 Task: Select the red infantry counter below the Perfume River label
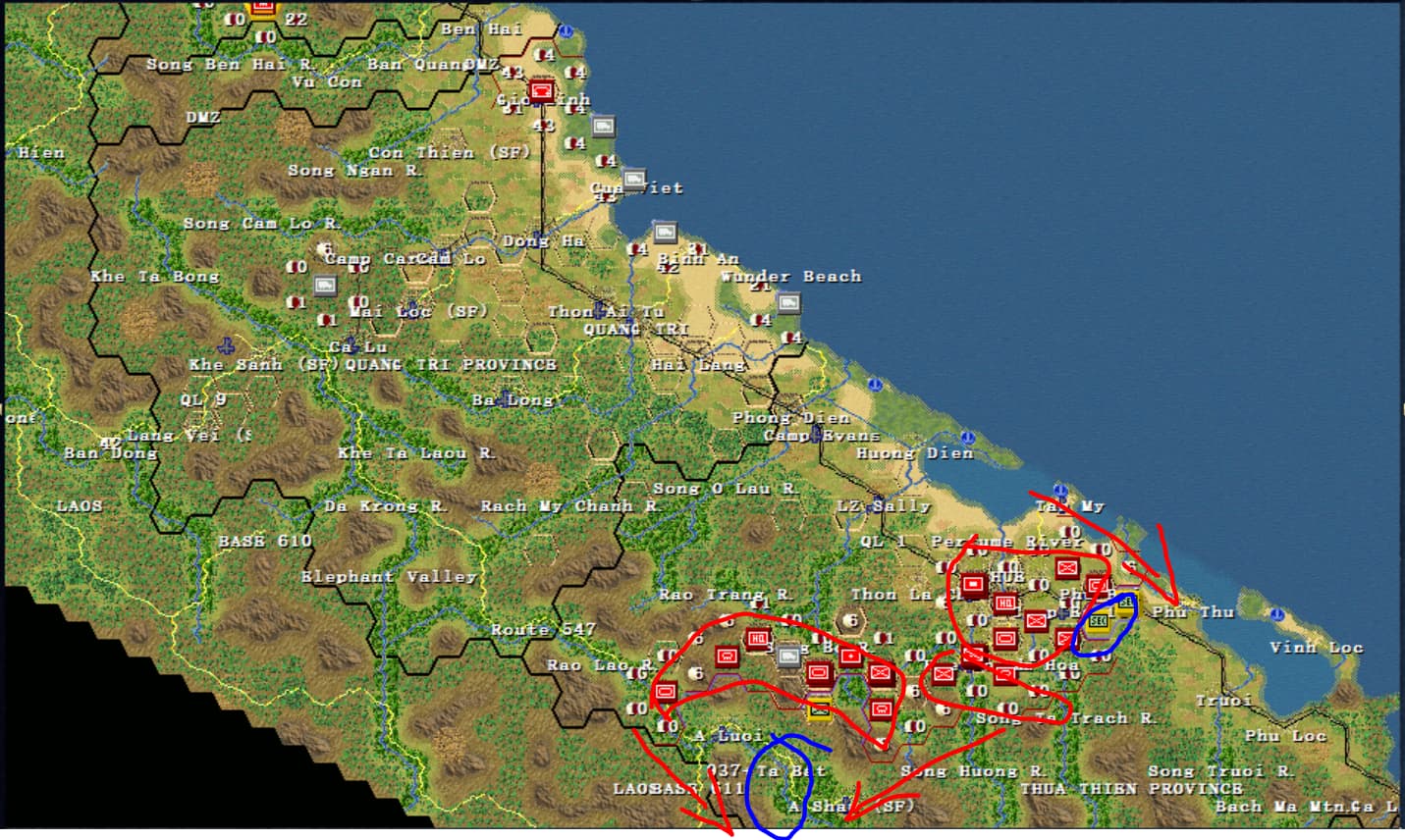(x=1067, y=567)
